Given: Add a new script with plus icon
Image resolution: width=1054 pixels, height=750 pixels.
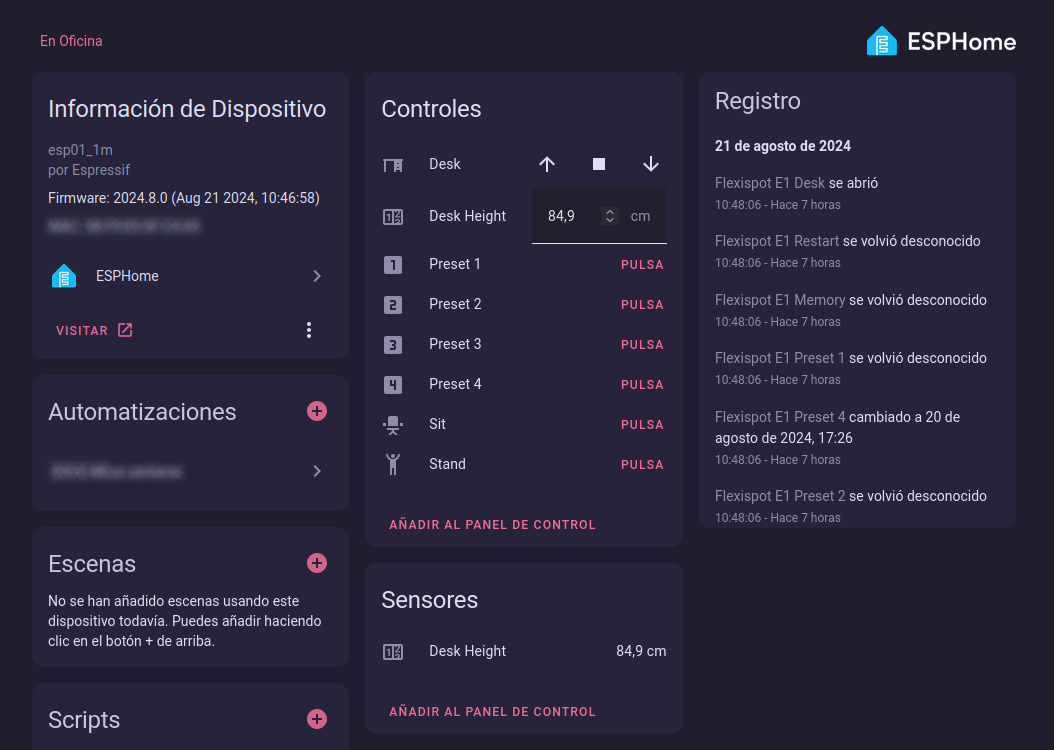Looking at the screenshot, I should point(317,719).
